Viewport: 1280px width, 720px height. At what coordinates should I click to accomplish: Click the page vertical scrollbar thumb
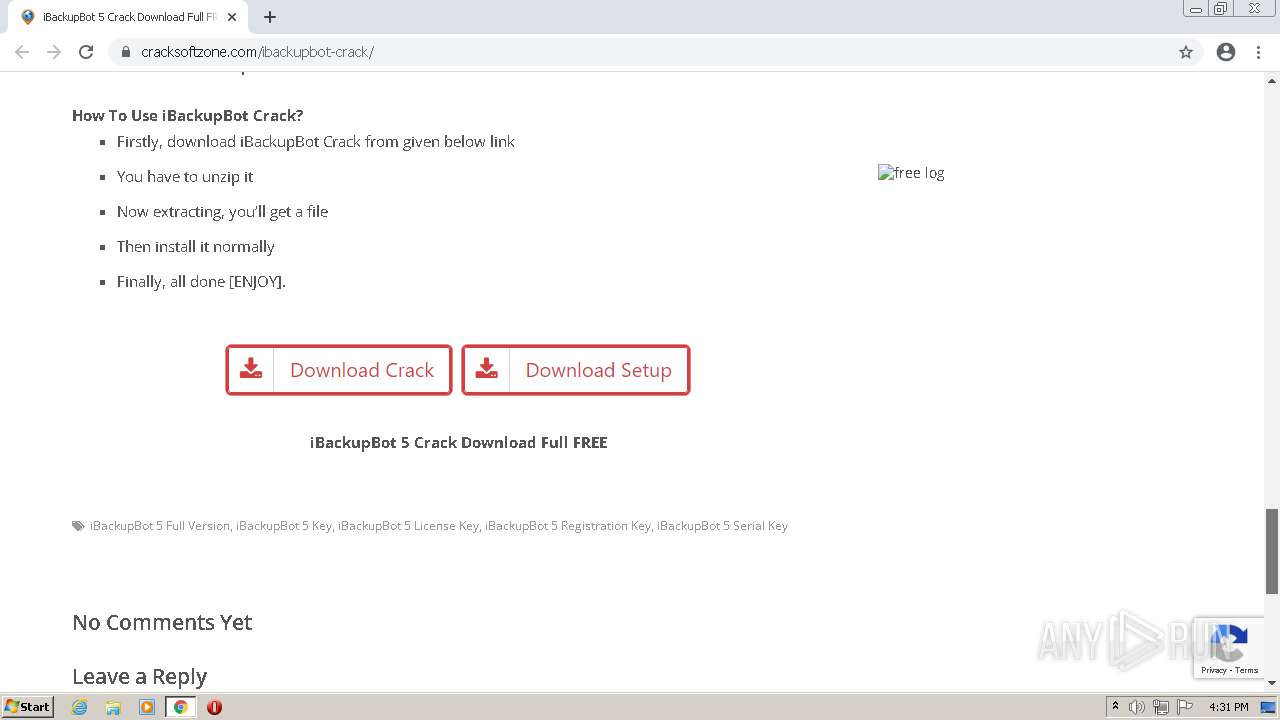click(x=1272, y=551)
